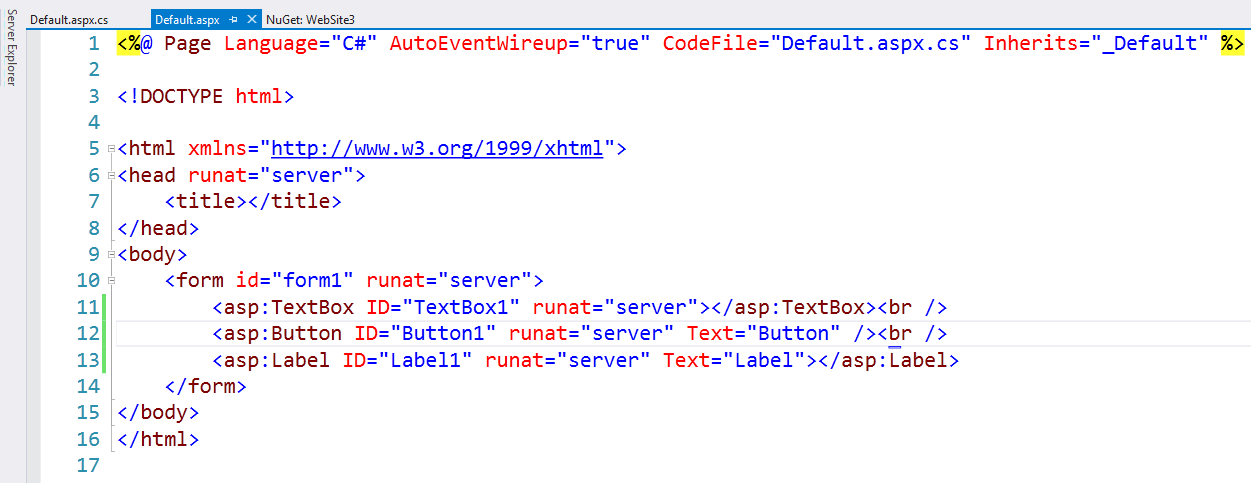
Task: Click the head runat="server" attribute
Action: [x=271, y=176]
